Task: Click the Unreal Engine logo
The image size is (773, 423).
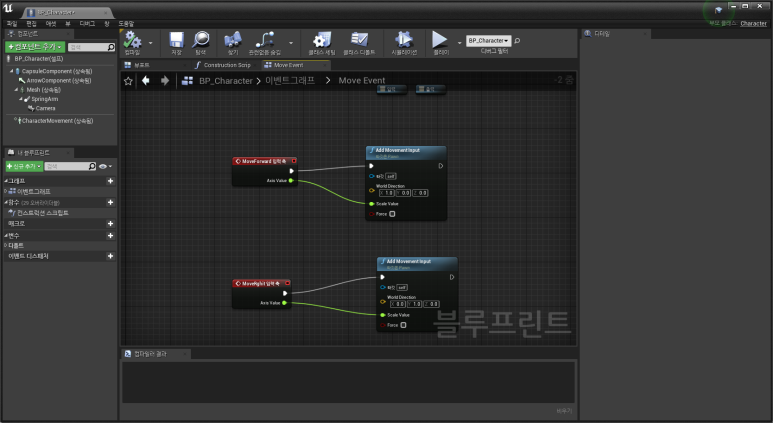Action: 8,8
